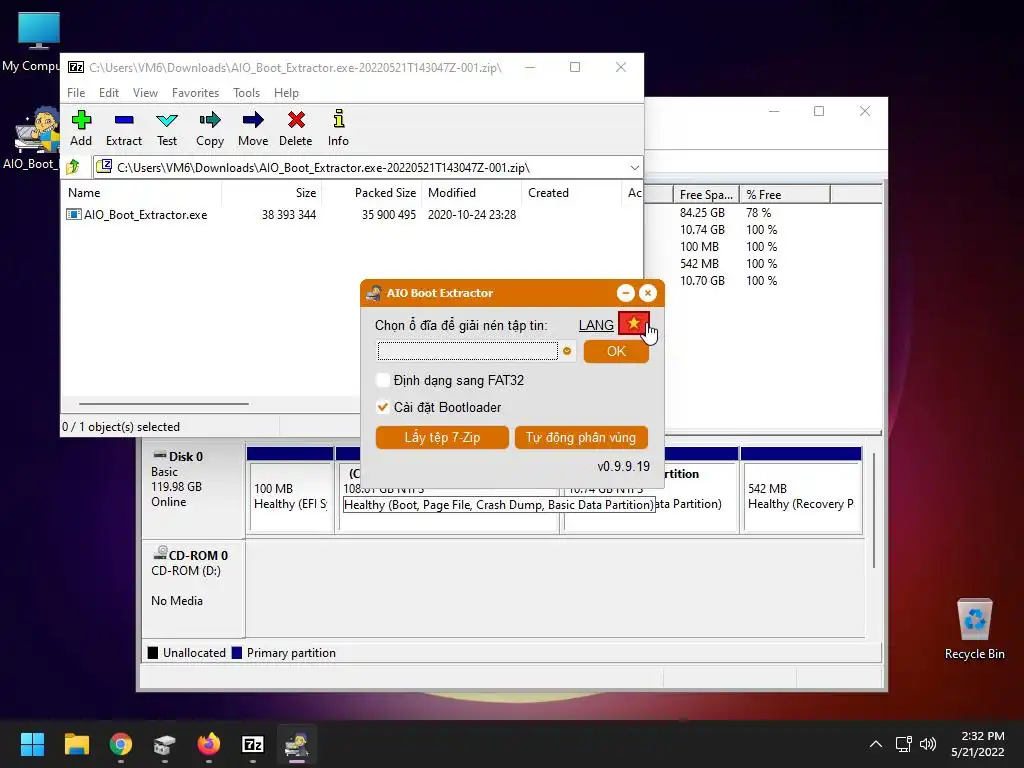The width and height of the screenshot is (1024, 768).
Task: Open the Edit menu in 7-Zip
Action: tap(108, 93)
